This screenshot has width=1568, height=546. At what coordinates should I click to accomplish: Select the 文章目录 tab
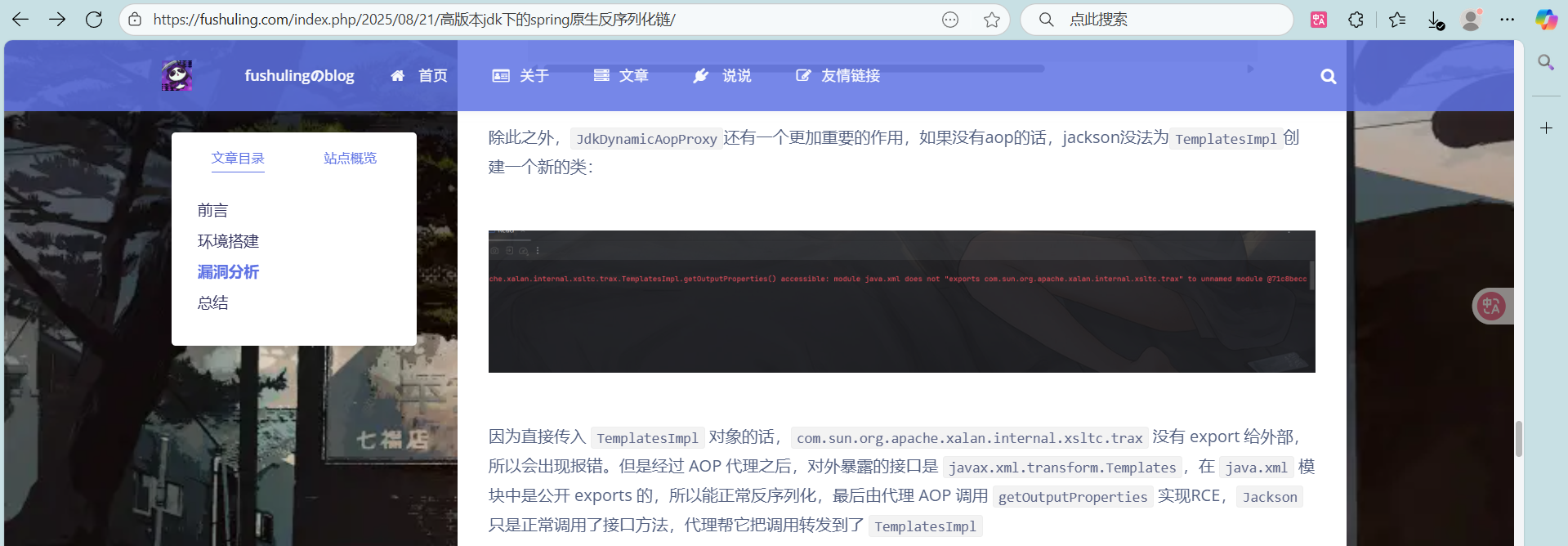(x=238, y=158)
